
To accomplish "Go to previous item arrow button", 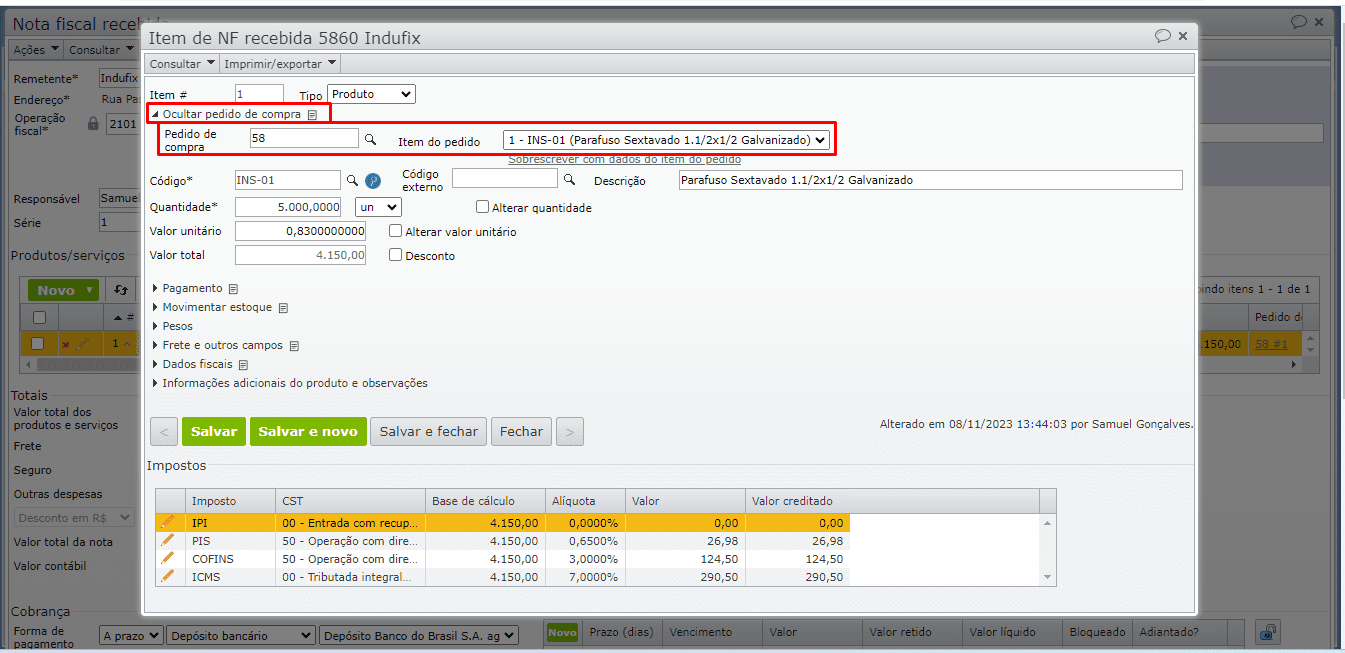I will (x=164, y=431).
